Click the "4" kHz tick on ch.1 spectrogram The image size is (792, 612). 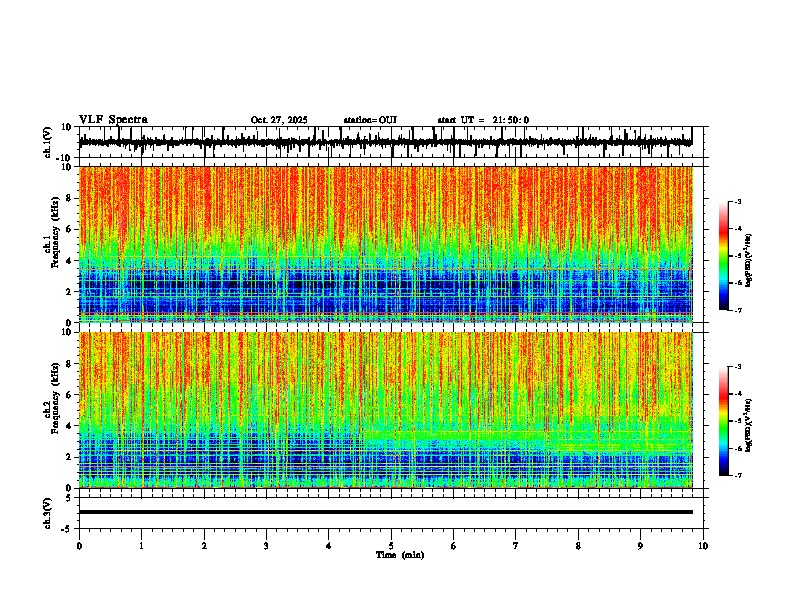70,261
